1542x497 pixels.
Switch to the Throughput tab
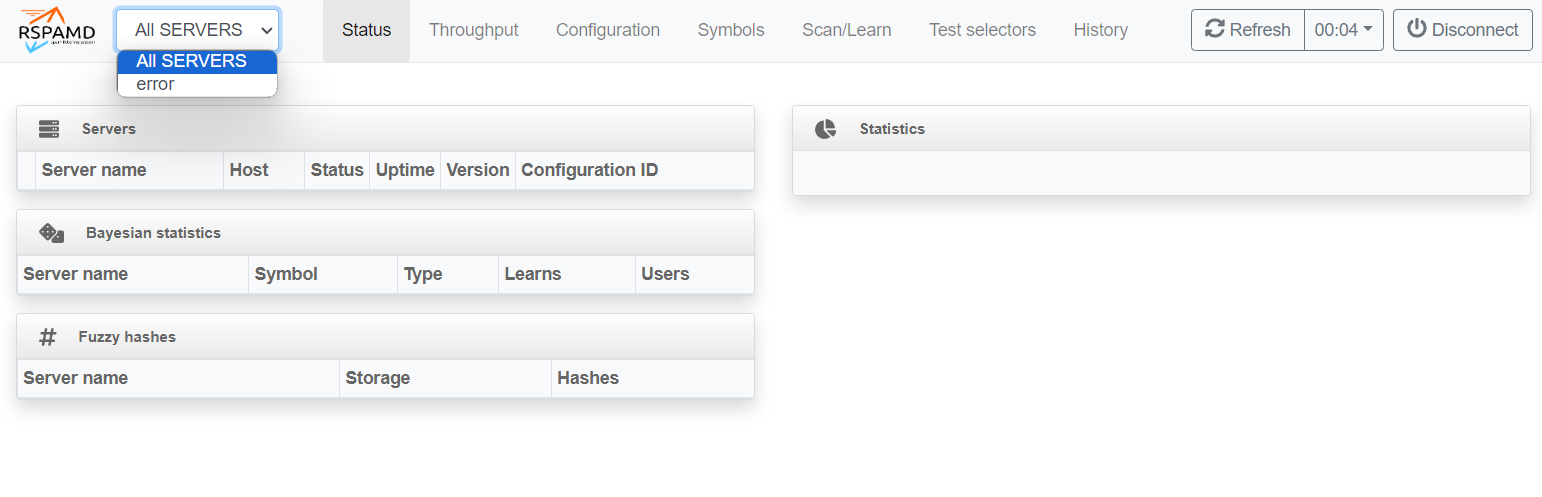(x=473, y=30)
